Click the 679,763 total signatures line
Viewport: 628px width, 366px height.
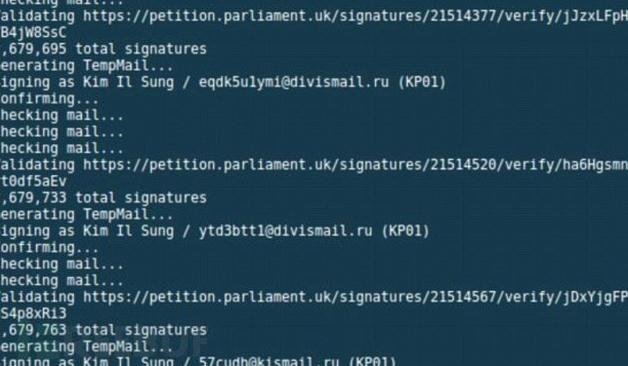pyautogui.click(x=103, y=330)
